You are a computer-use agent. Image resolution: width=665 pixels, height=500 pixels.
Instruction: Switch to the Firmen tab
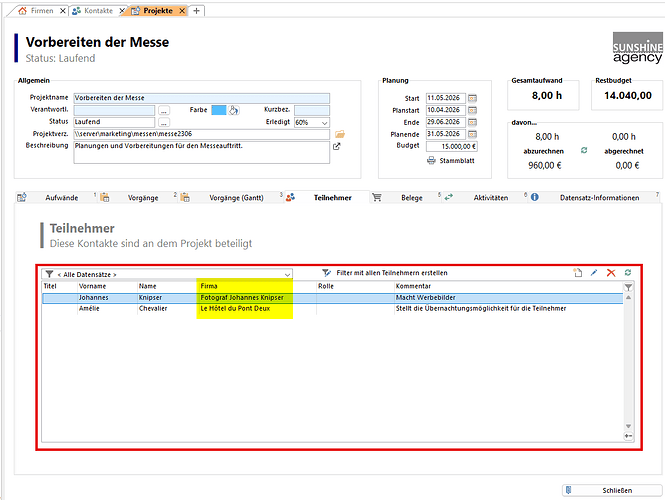(42, 11)
